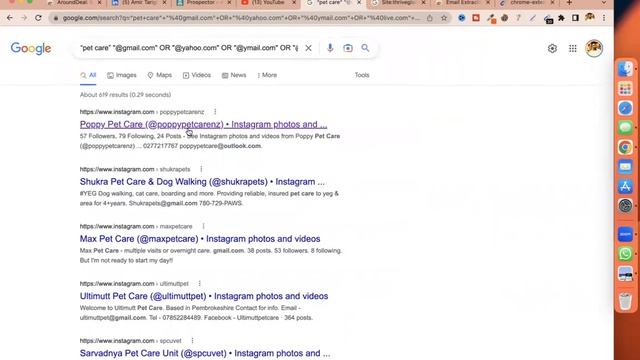The width and height of the screenshot is (640, 360).
Task: Go to Google homepage via logo
Action: coord(31,48)
